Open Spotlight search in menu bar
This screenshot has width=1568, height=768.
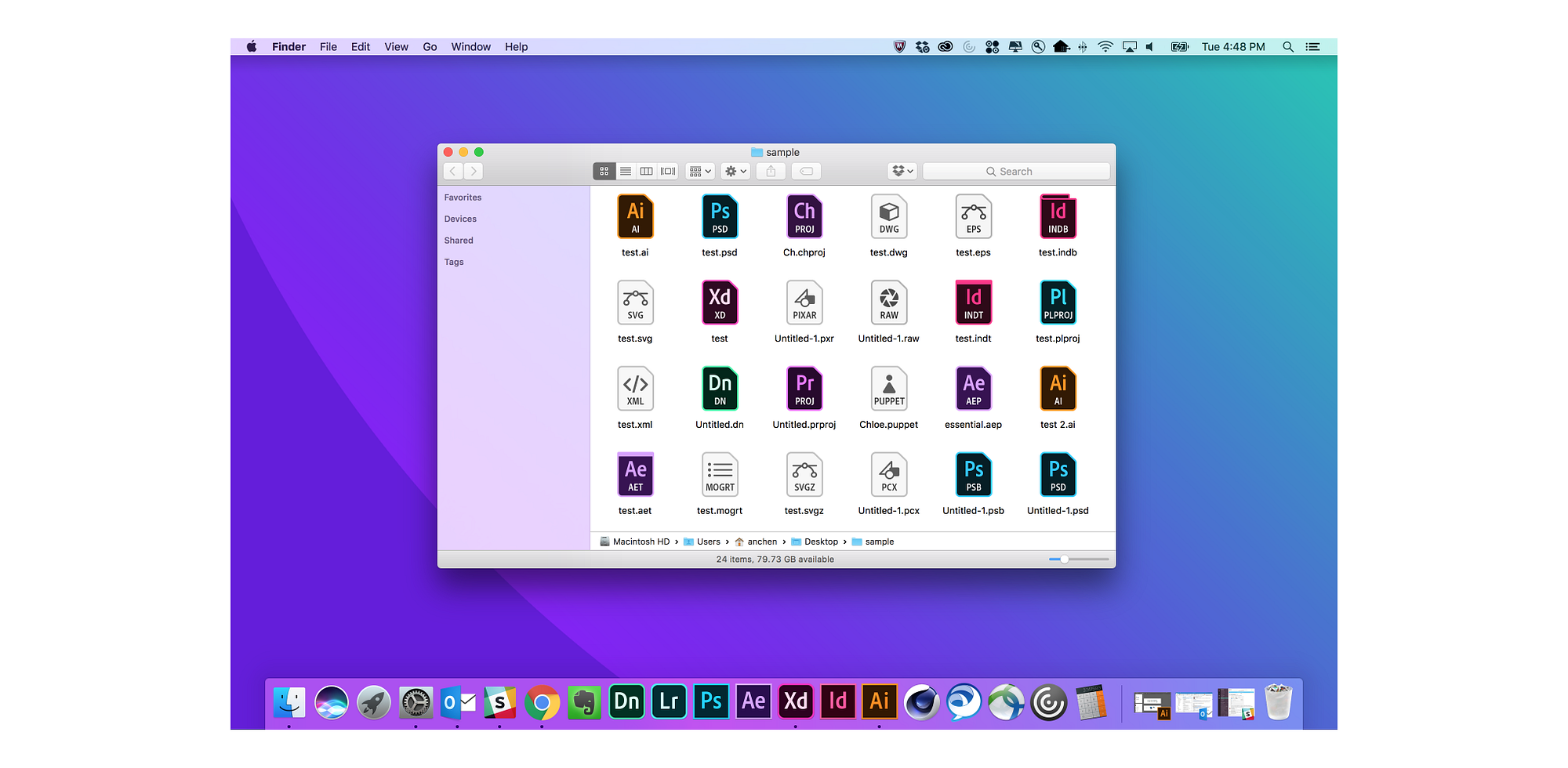[1287, 47]
